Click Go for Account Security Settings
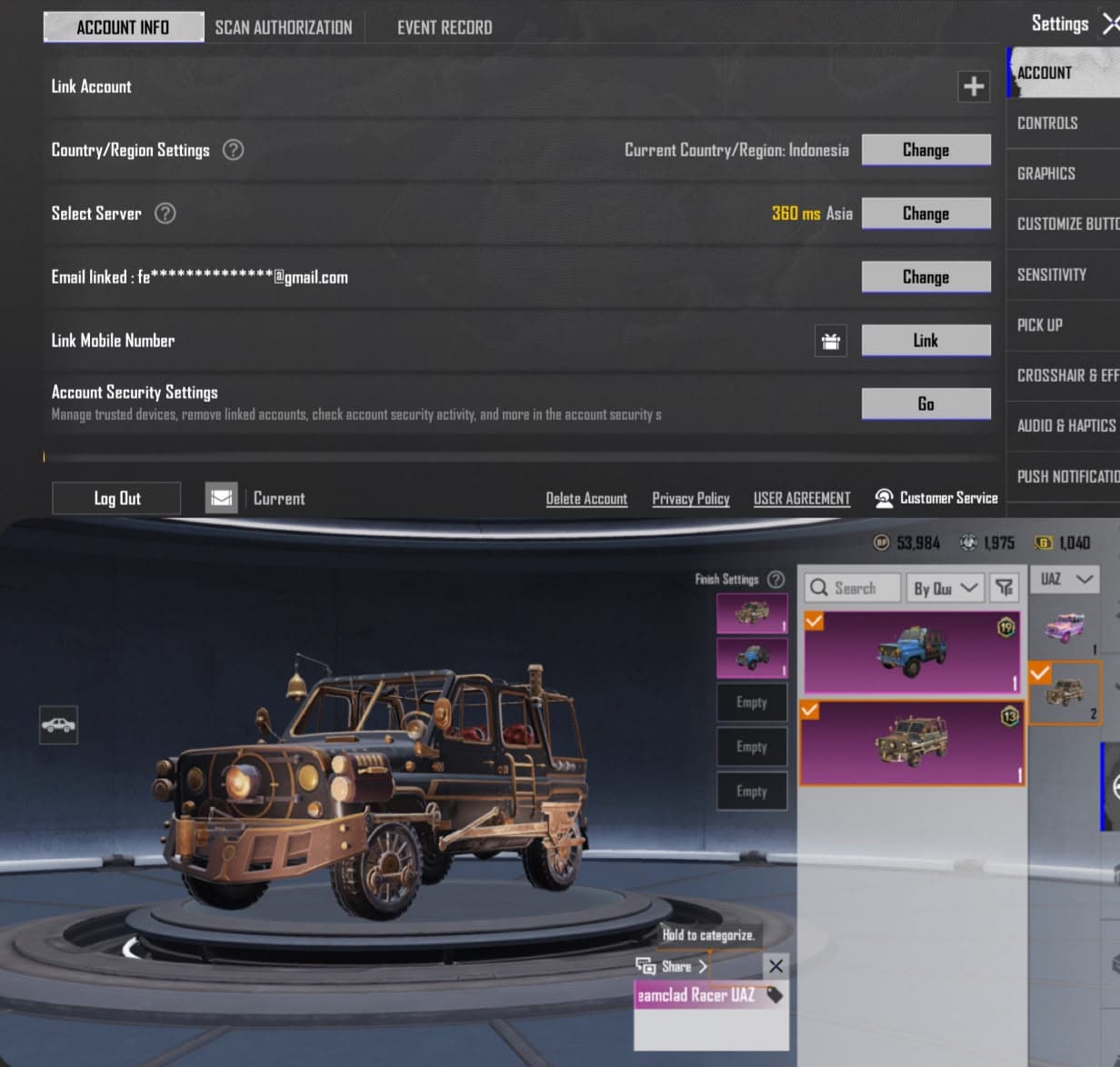1120x1067 pixels. [x=925, y=404]
